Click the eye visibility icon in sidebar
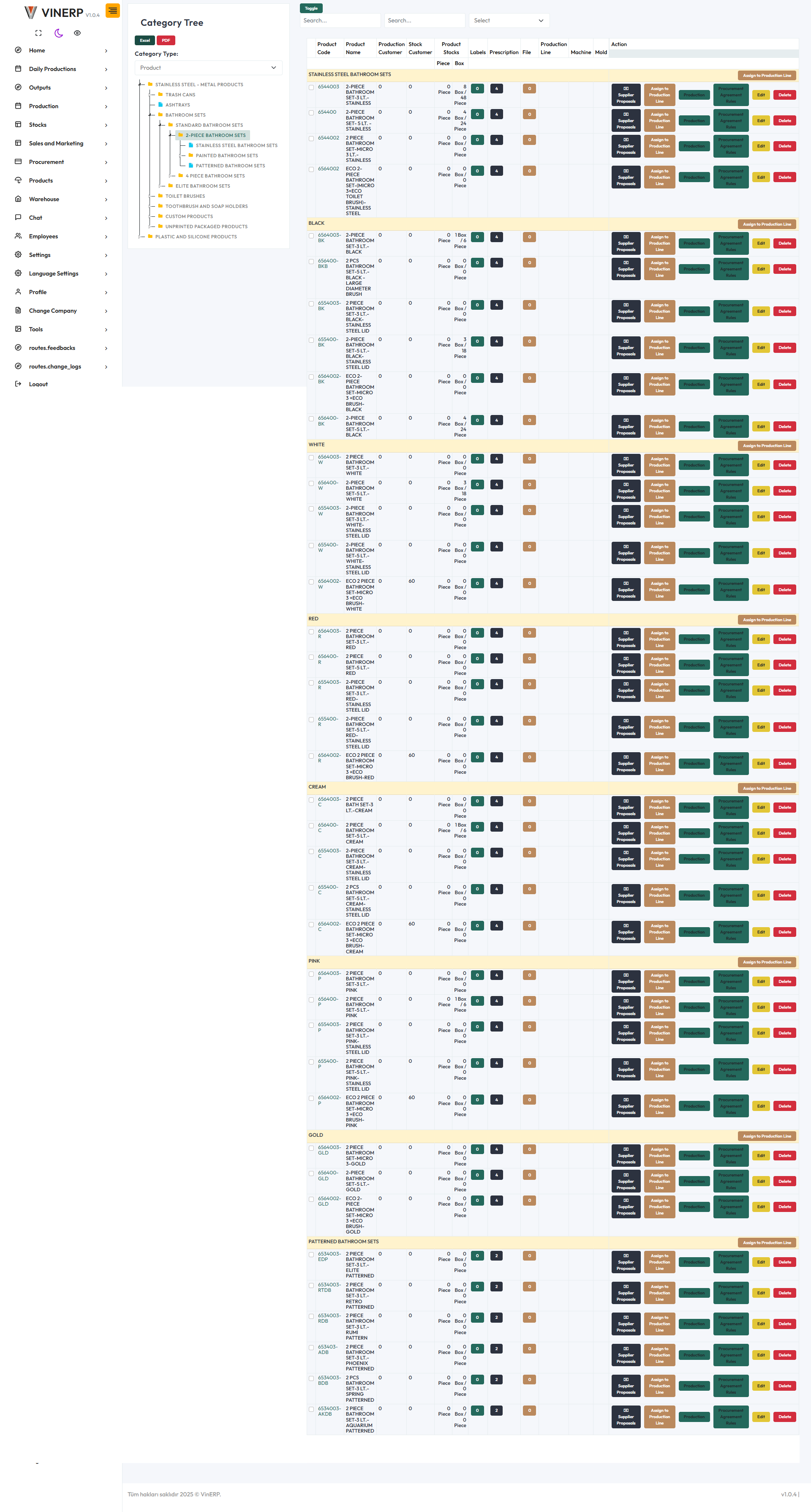This screenshot has width=811, height=1512. coord(77,33)
